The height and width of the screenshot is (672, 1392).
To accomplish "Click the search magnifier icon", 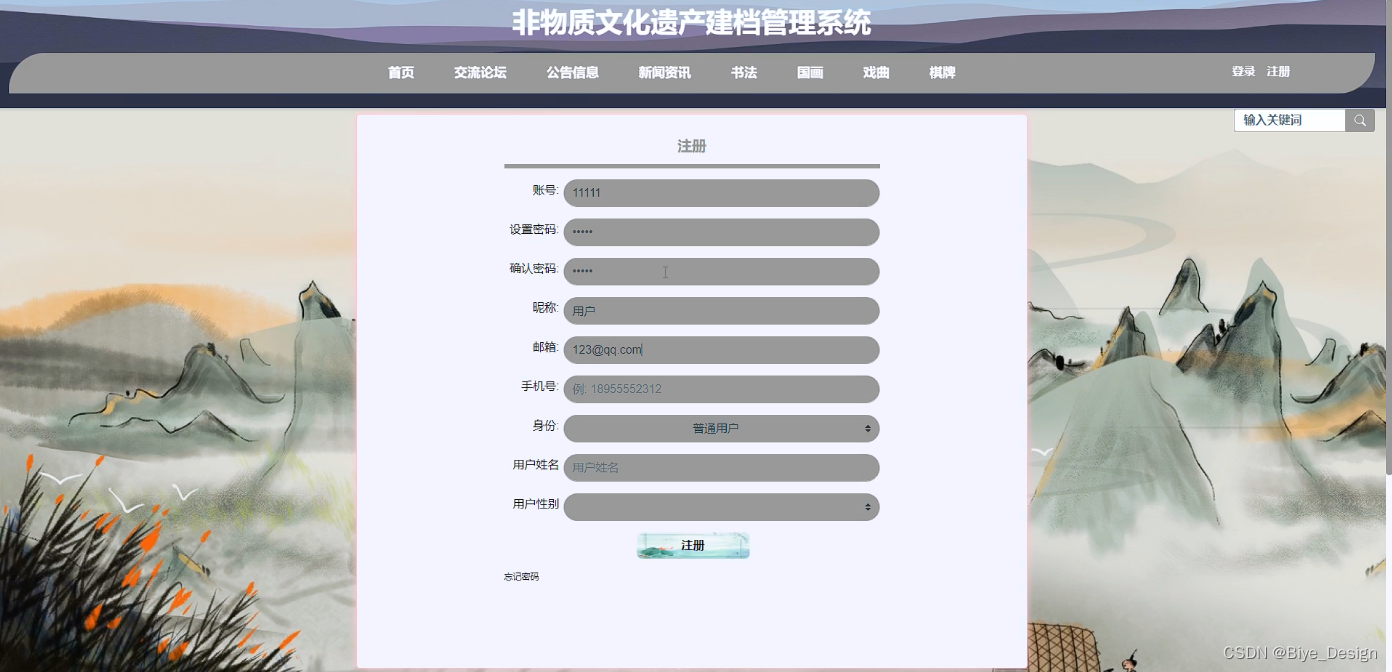I will [1360, 120].
